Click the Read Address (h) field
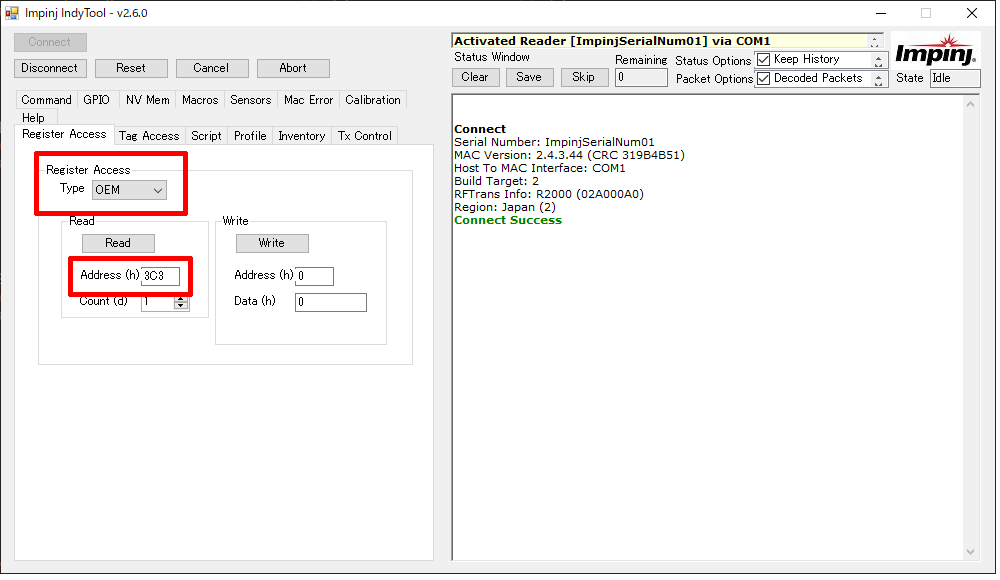This screenshot has width=1000, height=580. (160, 276)
